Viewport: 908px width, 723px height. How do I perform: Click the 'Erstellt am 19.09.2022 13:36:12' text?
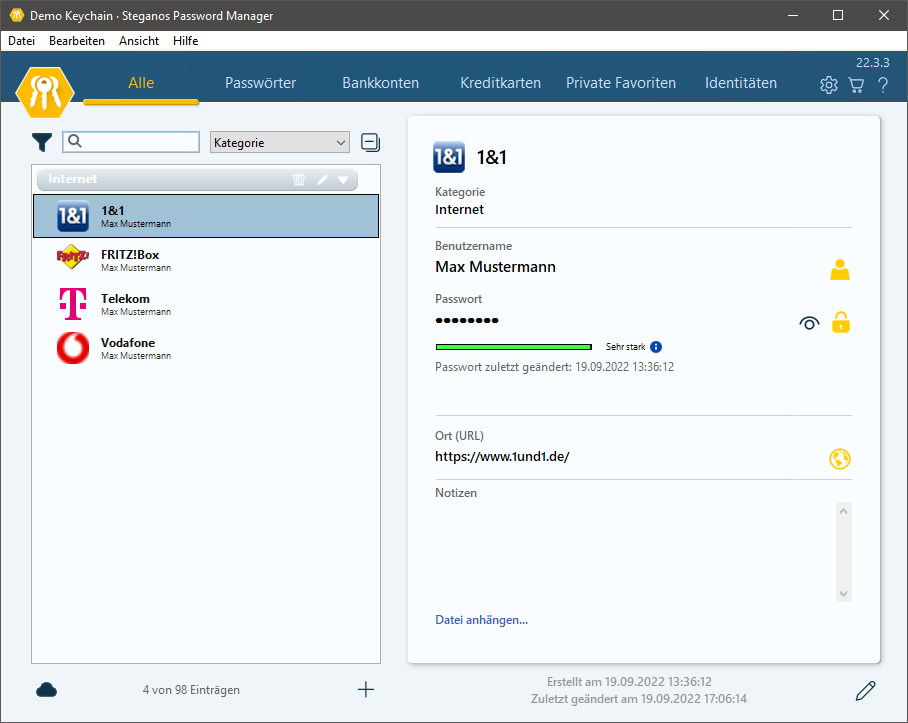coord(629,682)
